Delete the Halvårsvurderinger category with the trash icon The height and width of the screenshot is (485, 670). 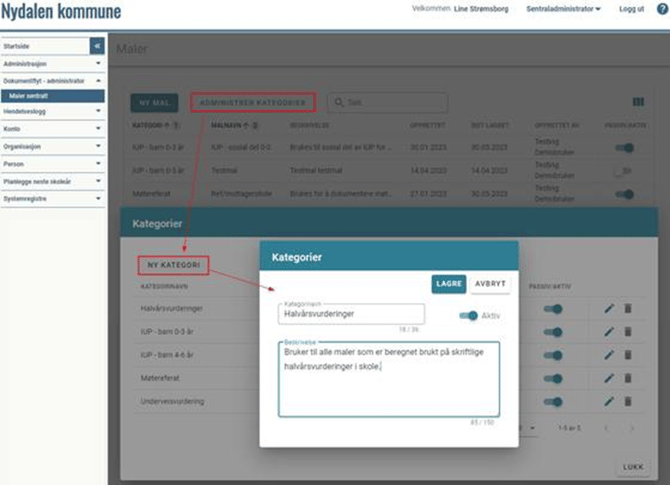[x=628, y=309]
